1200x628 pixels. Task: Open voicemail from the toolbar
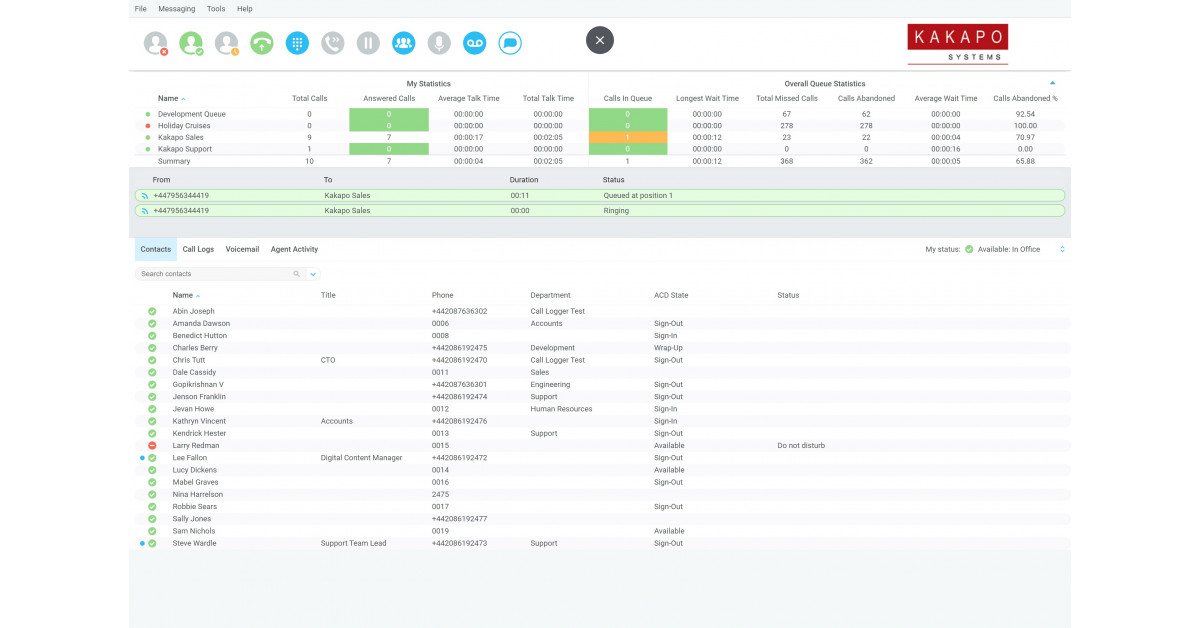474,43
